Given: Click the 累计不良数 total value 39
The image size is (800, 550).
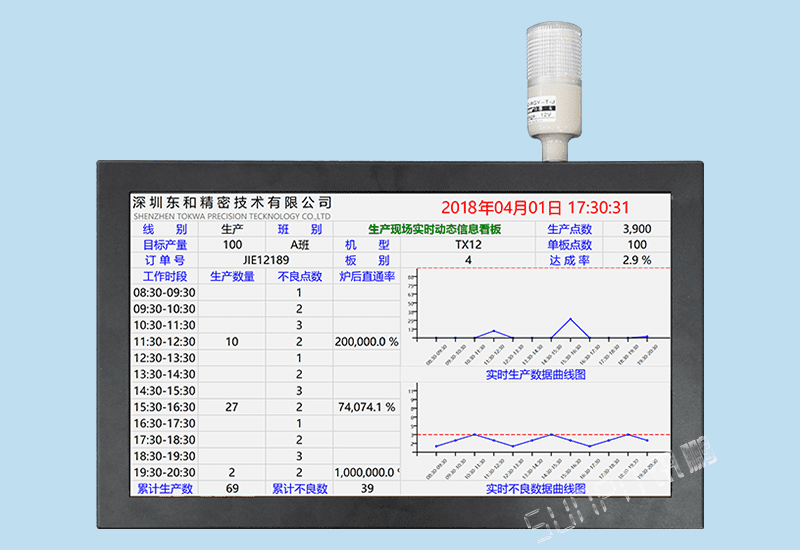Looking at the screenshot, I should [x=366, y=488].
